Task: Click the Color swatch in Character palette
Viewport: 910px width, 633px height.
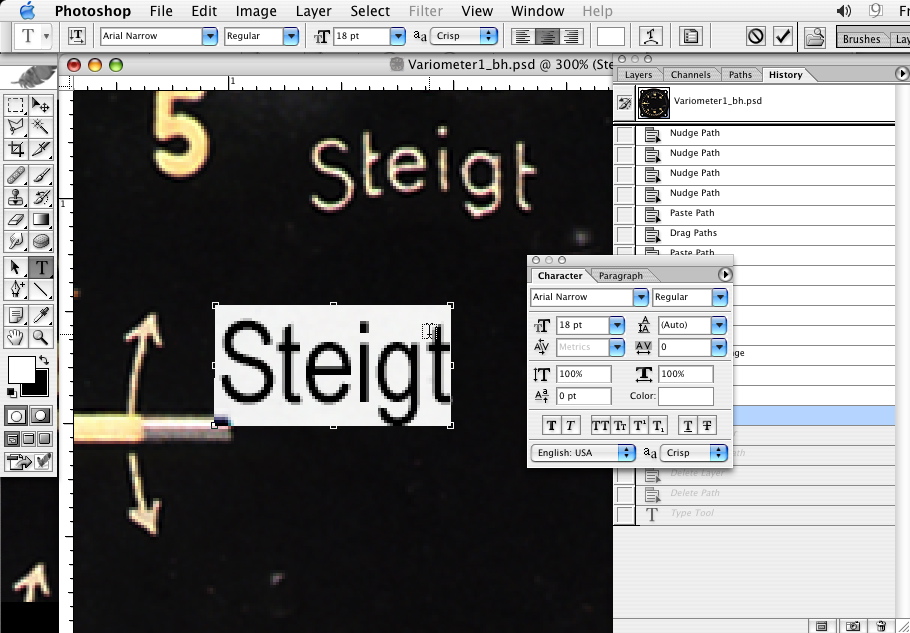Action: pos(685,397)
